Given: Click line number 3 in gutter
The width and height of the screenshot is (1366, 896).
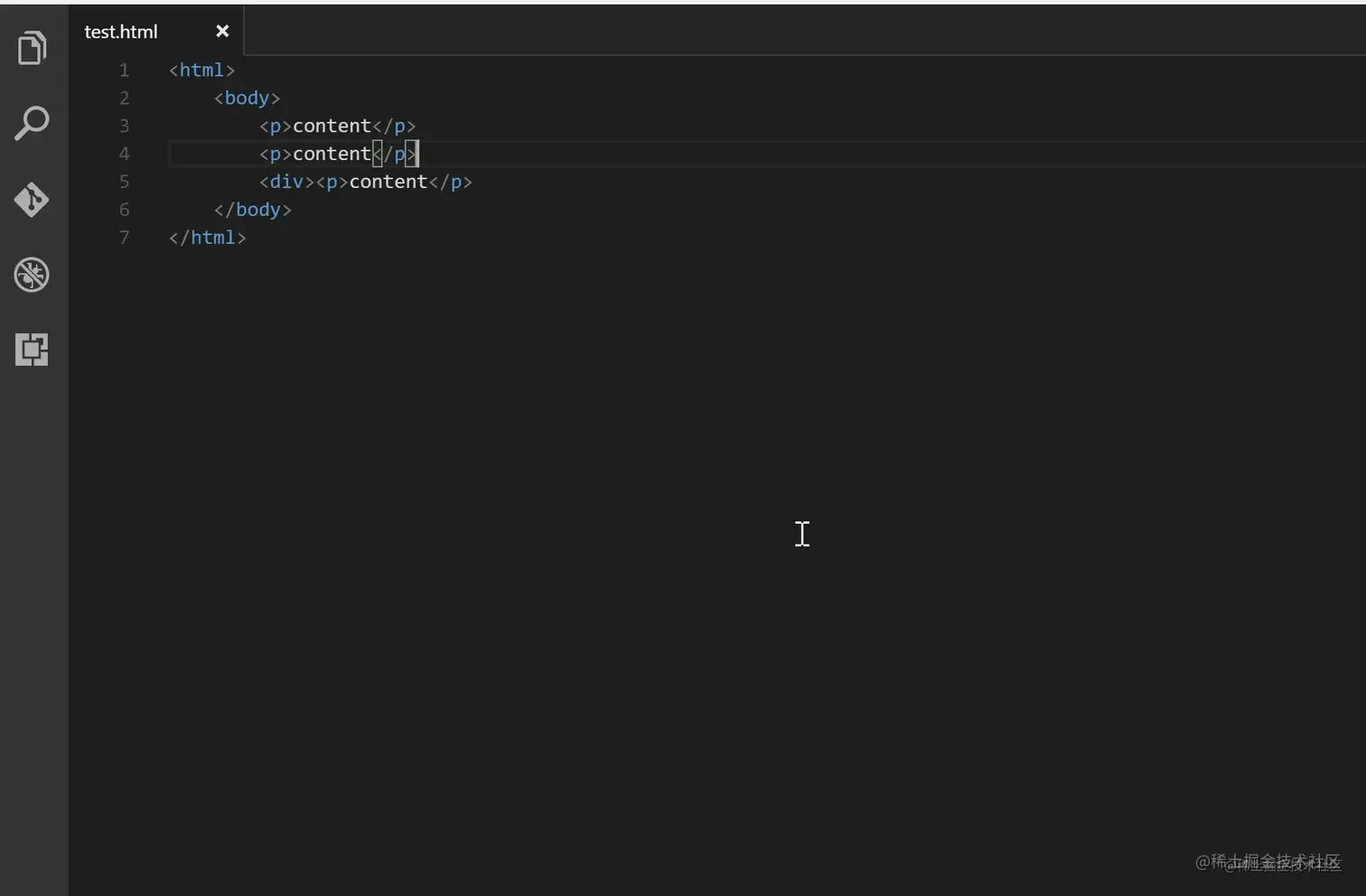Looking at the screenshot, I should pos(125,126).
